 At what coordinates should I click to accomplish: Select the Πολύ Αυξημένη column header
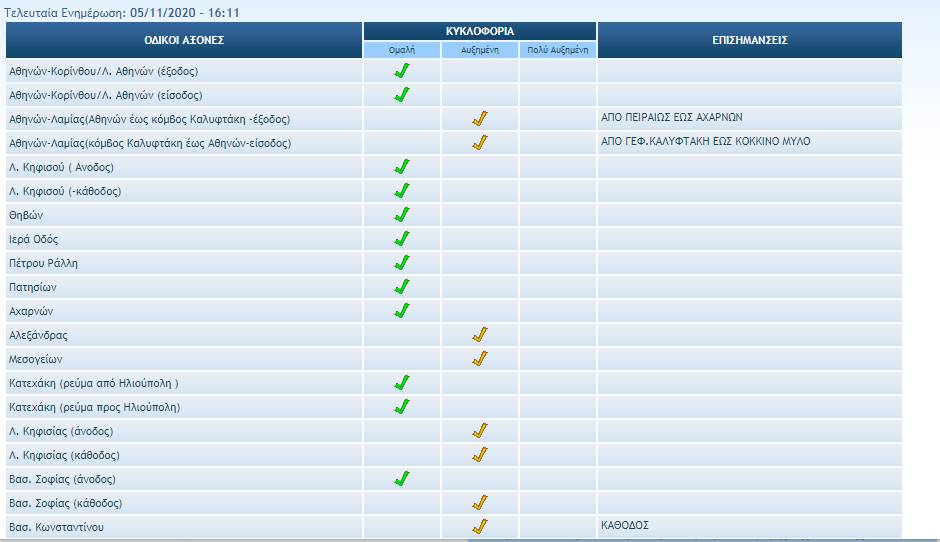pos(558,50)
